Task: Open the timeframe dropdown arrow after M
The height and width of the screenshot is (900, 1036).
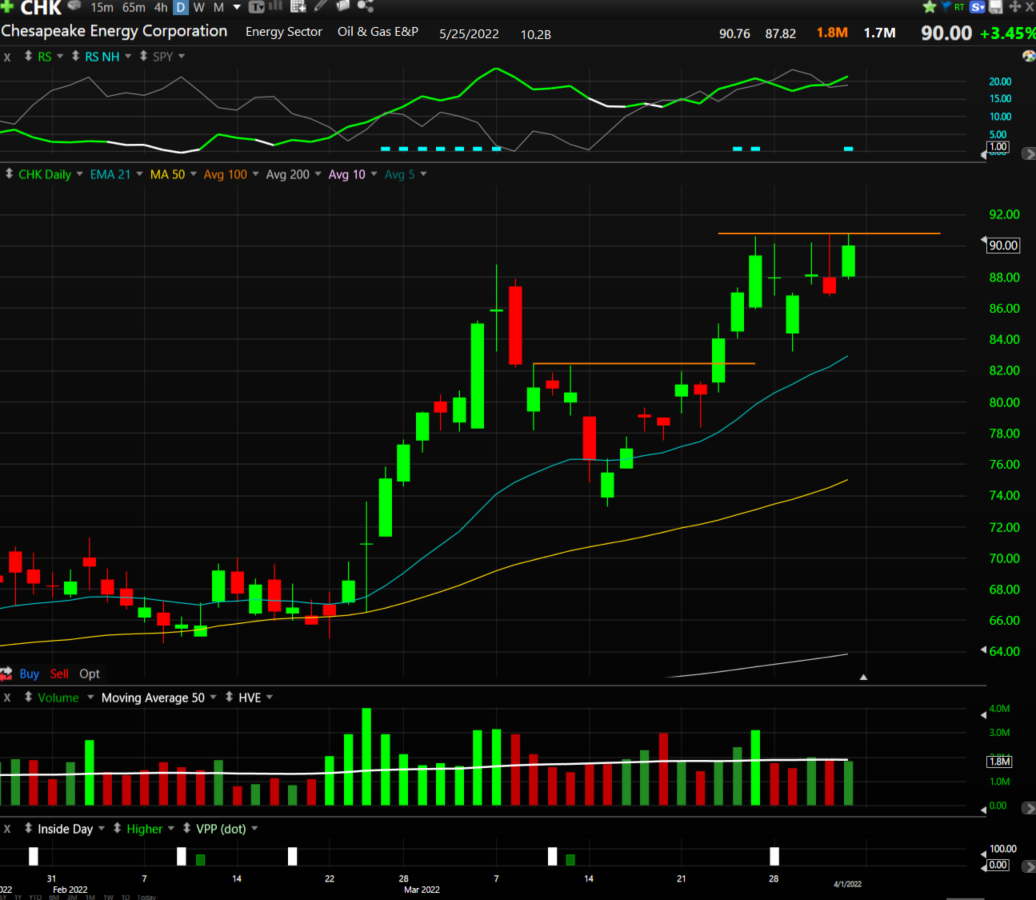Action: point(237,7)
